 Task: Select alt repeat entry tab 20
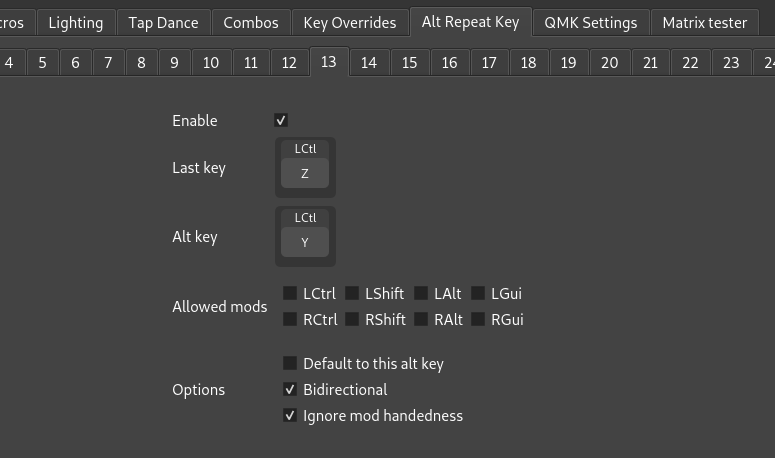click(609, 63)
